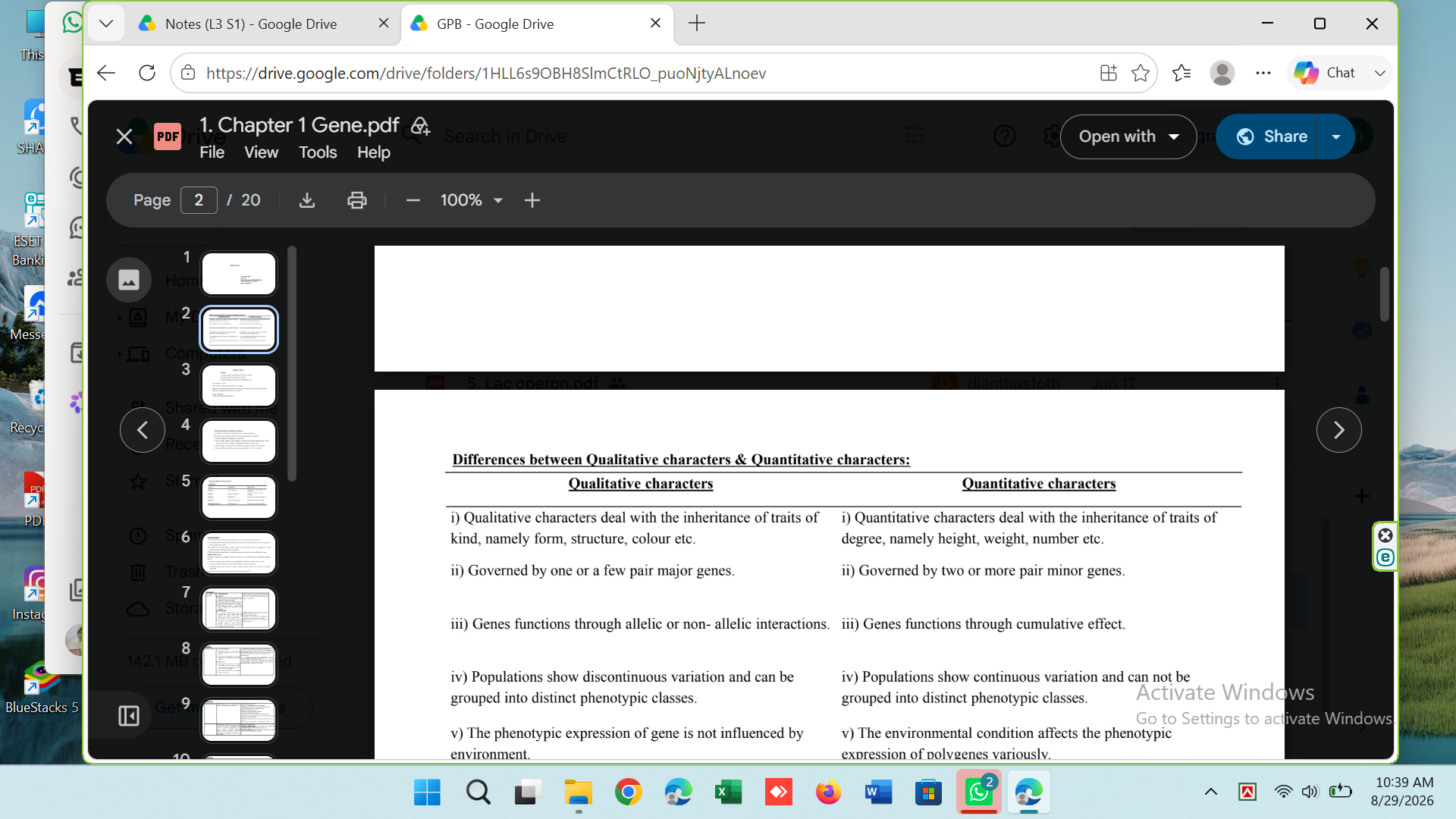Add this page to favorites star
The width and height of the screenshot is (1456, 819).
pos(1141,73)
